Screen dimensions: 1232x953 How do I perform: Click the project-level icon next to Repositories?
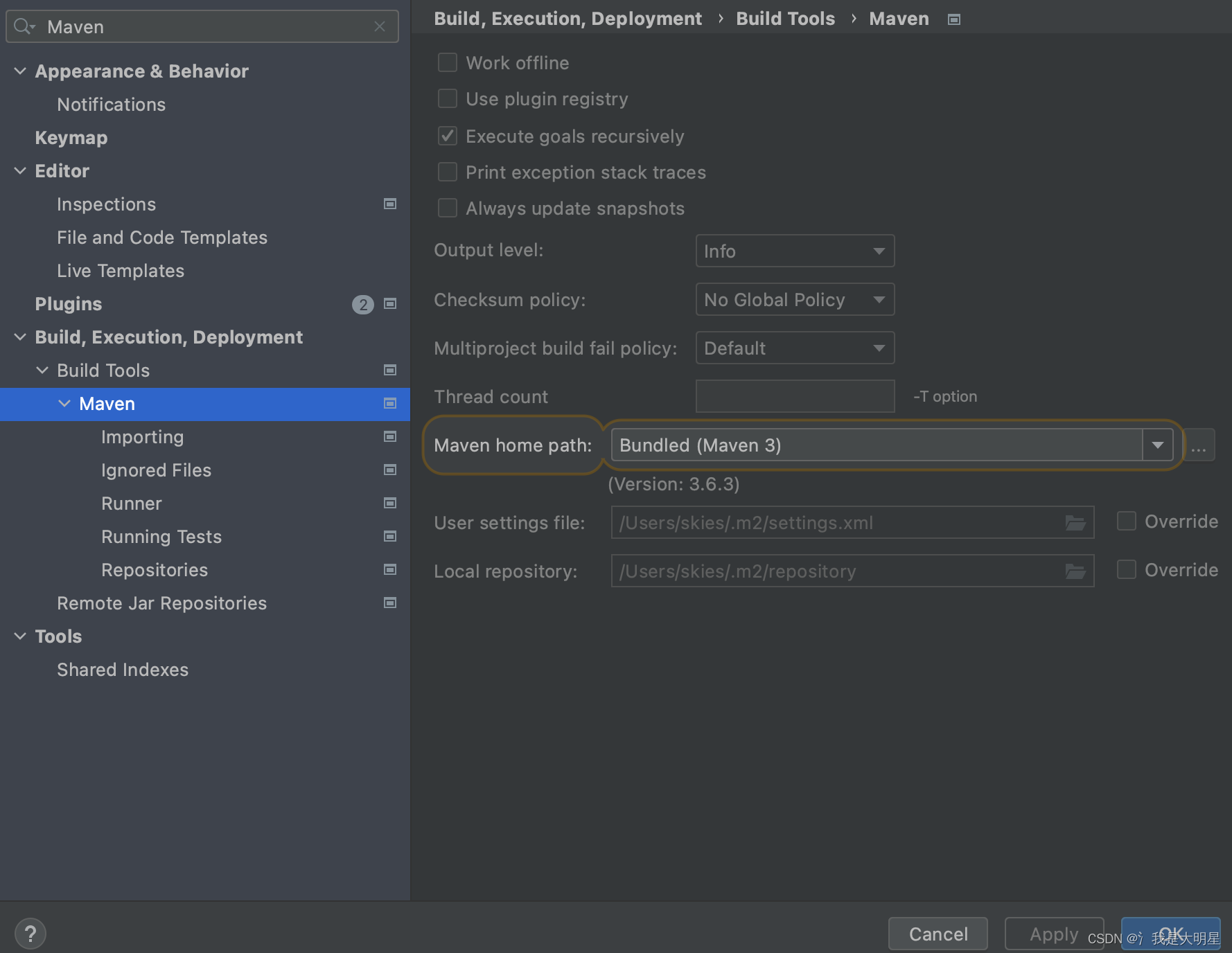[390, 569]
